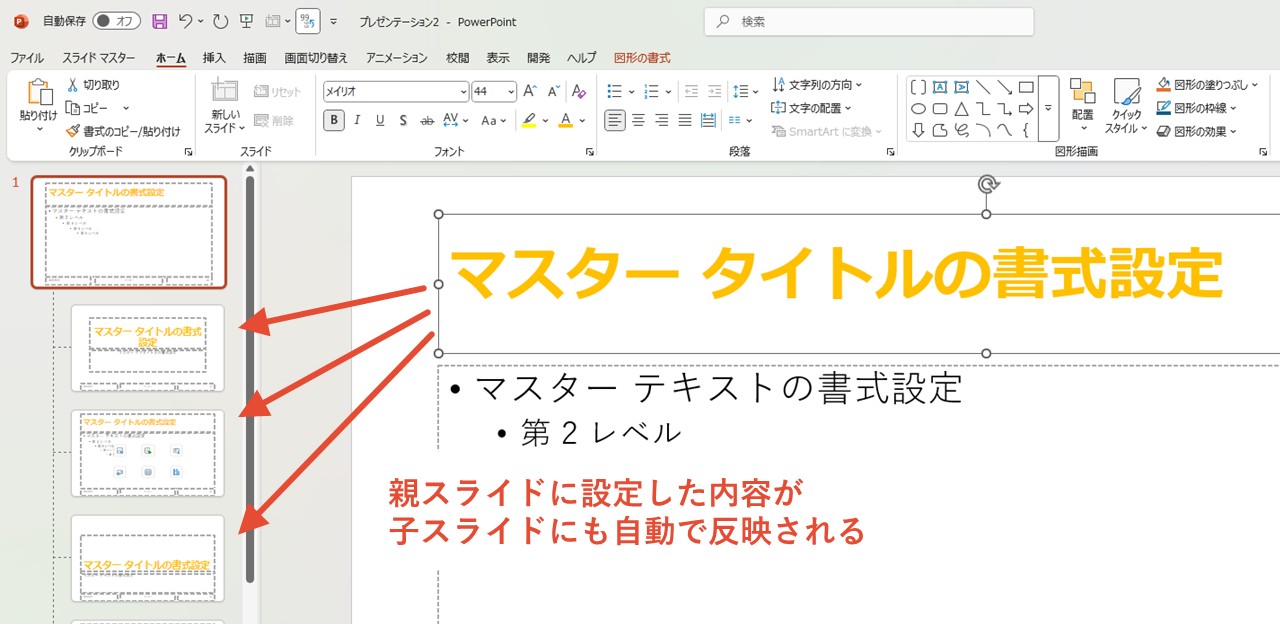Open 図形の効果 shape effects
The height and width of the screenshot is (624, 1280).
click(1197, 131)
